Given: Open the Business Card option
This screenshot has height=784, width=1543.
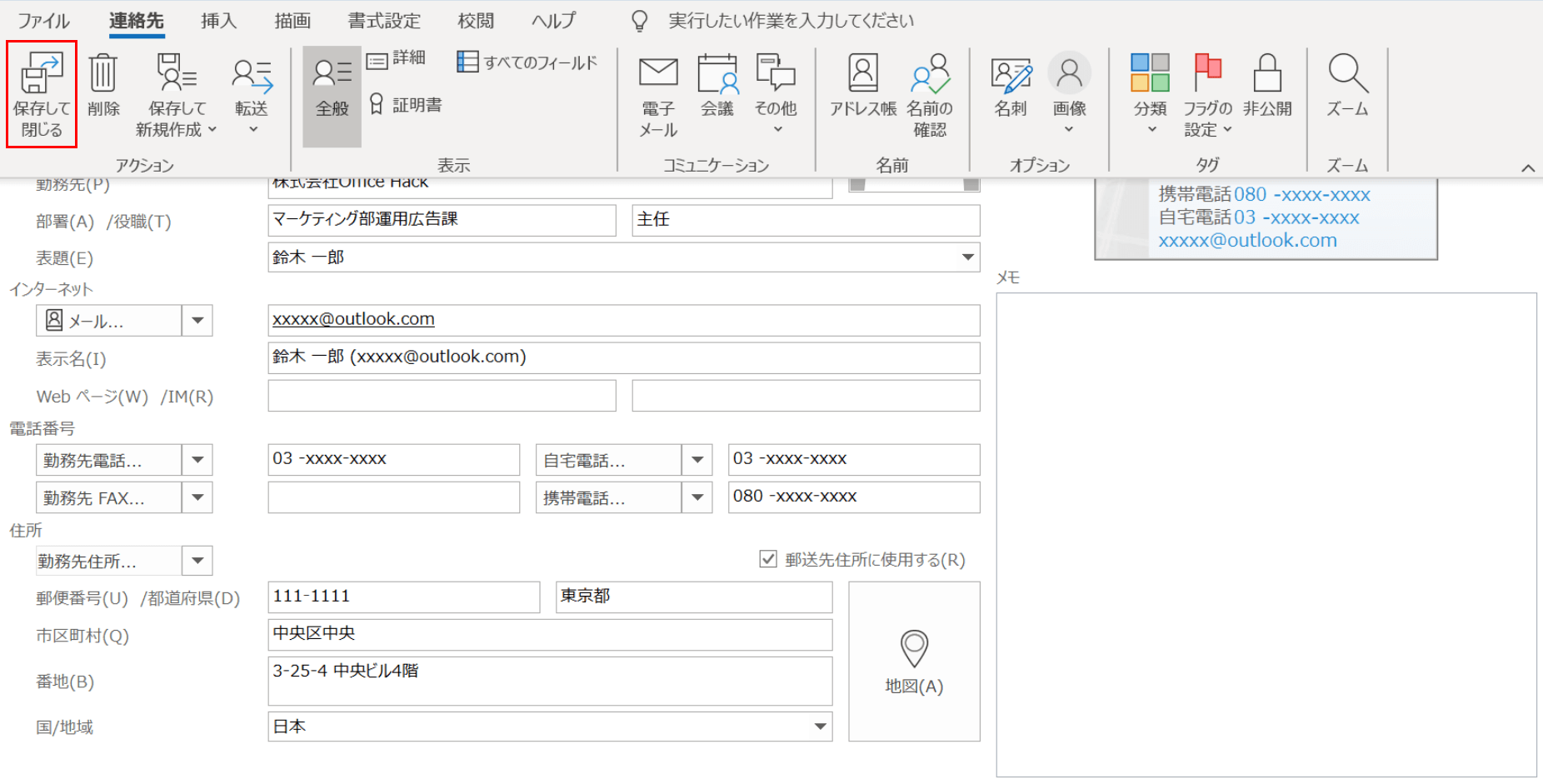Looking at the screenshot, I should [x=1011, y=75].
